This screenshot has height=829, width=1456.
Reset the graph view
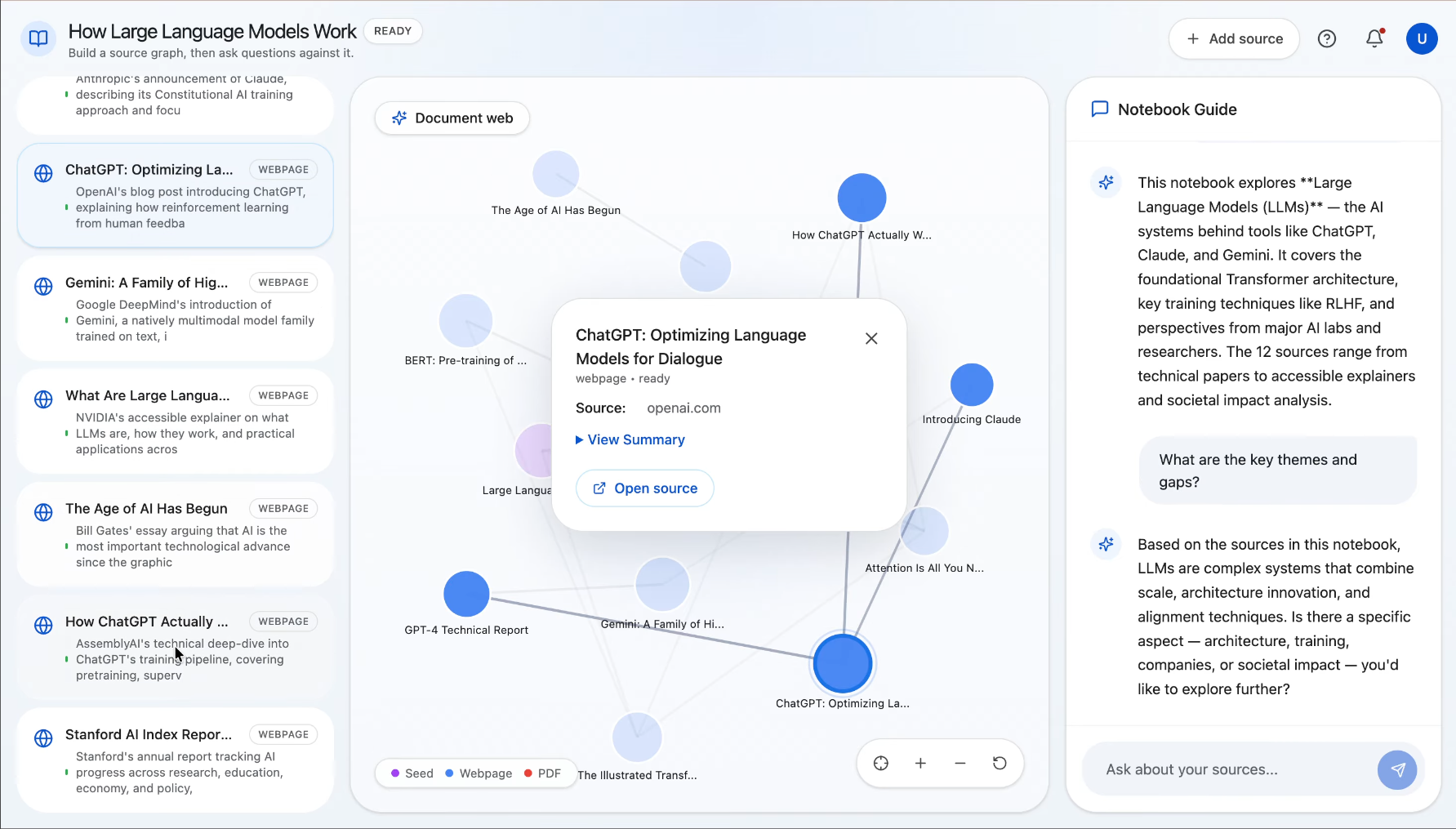coord(1000,764)
